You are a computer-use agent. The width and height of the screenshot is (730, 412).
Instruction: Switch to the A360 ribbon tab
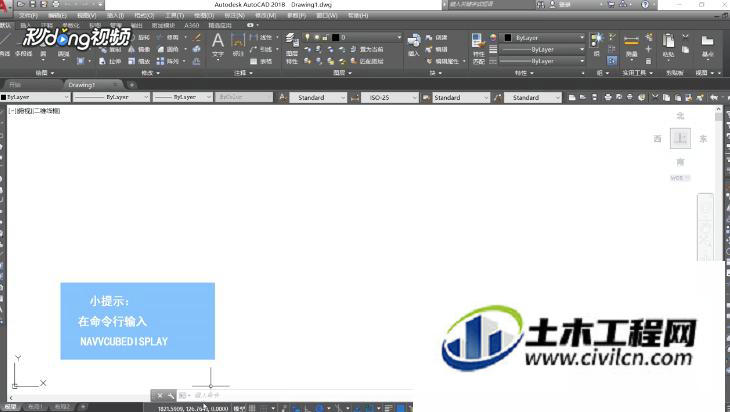[191, 25]
